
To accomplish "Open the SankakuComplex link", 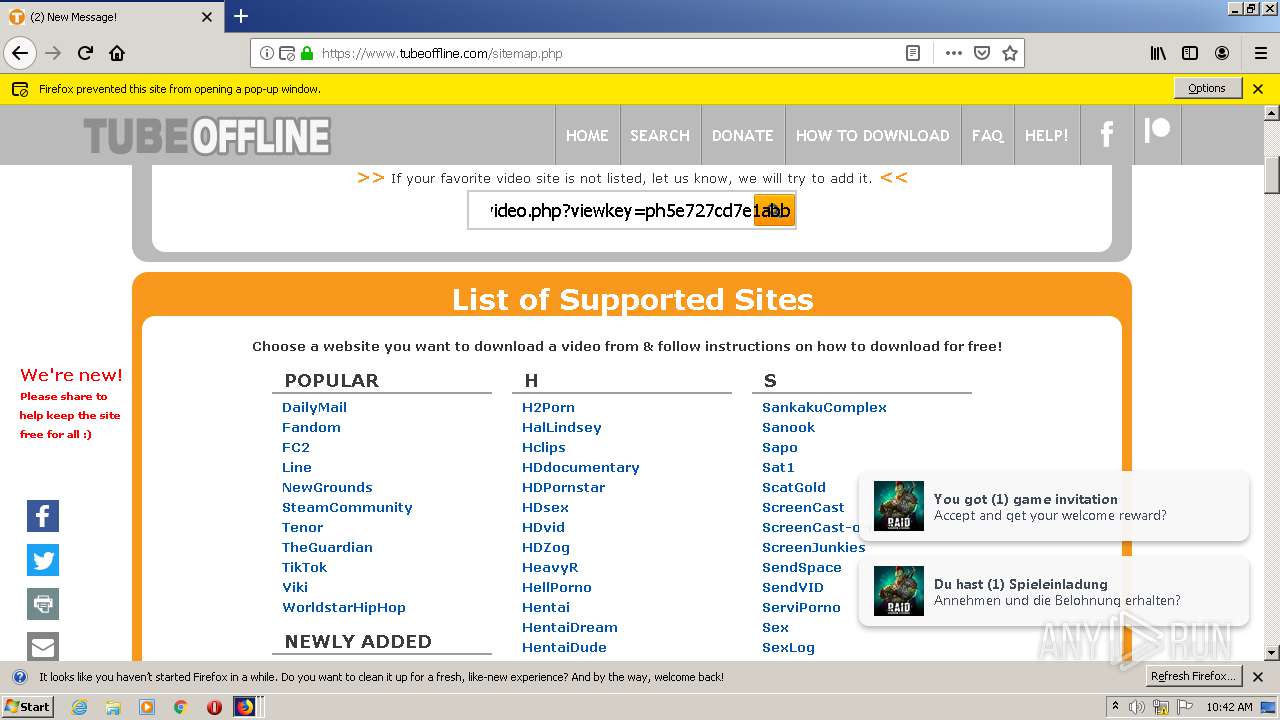I will (x=824, y=407).
